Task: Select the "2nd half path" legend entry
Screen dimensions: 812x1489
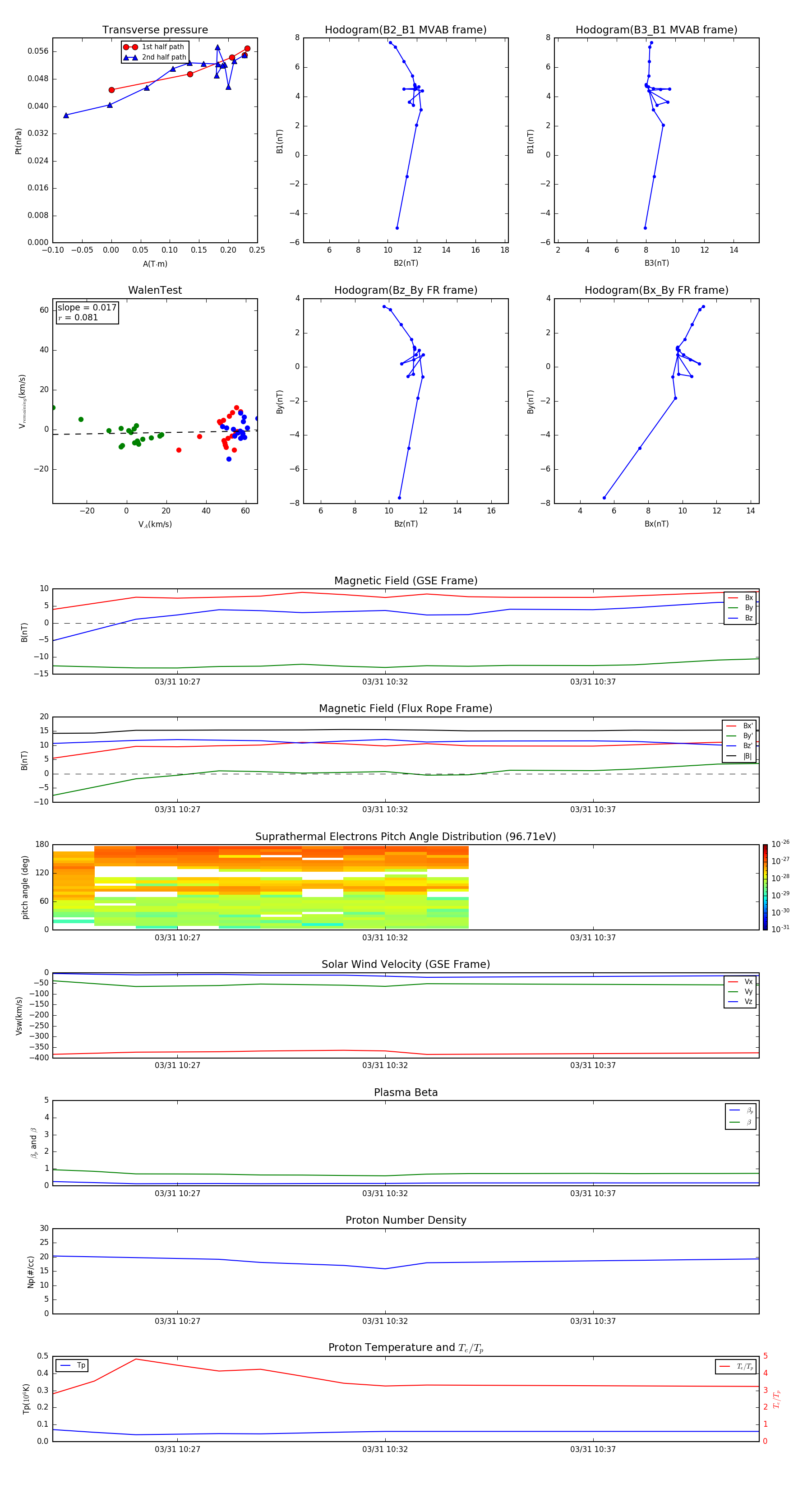Action: point(154,57)
